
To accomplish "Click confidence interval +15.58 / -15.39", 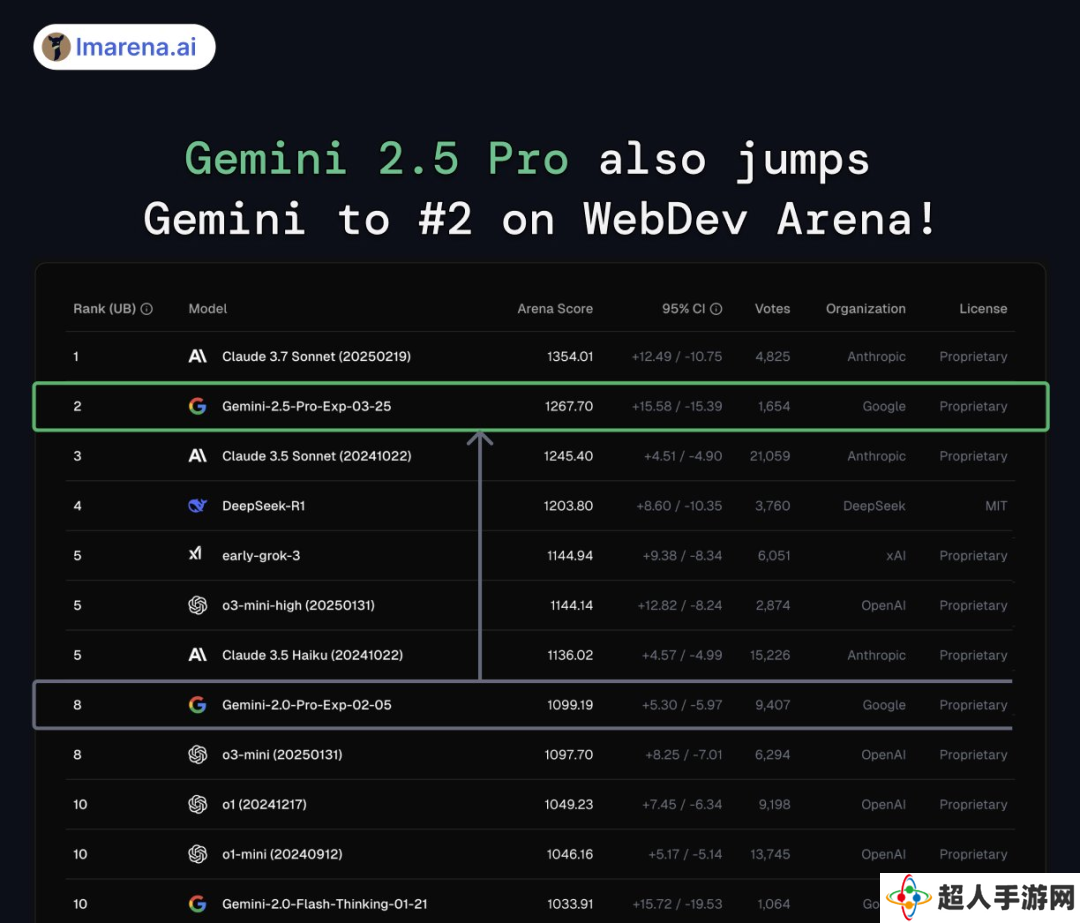I will 677,406.
